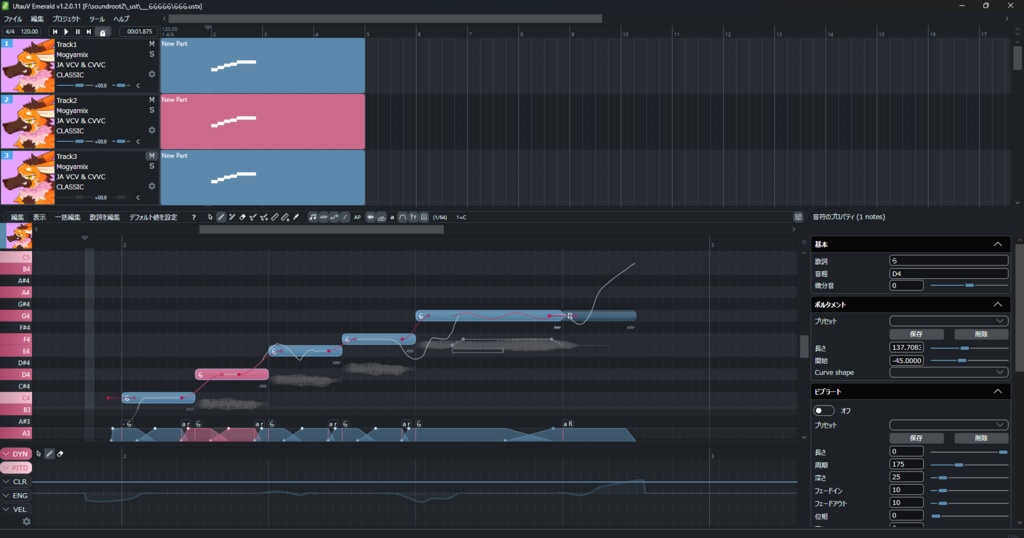Toggle note tone playback music-note icon

click(313, 217)
